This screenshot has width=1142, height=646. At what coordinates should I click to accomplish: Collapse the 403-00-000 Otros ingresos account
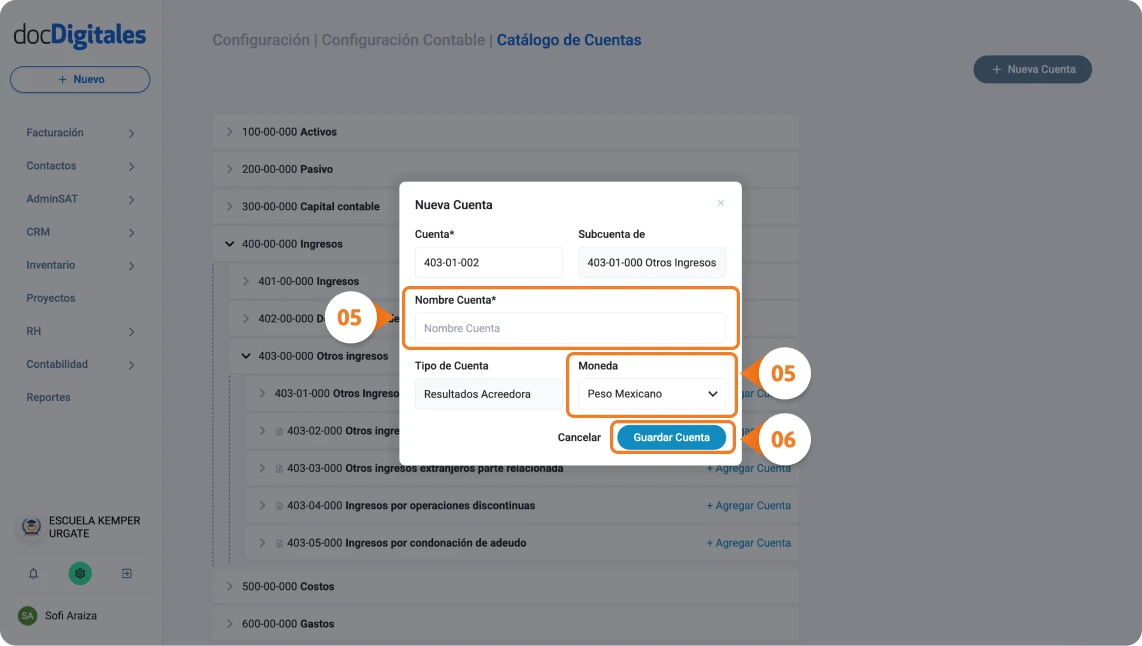coord(245,355)
